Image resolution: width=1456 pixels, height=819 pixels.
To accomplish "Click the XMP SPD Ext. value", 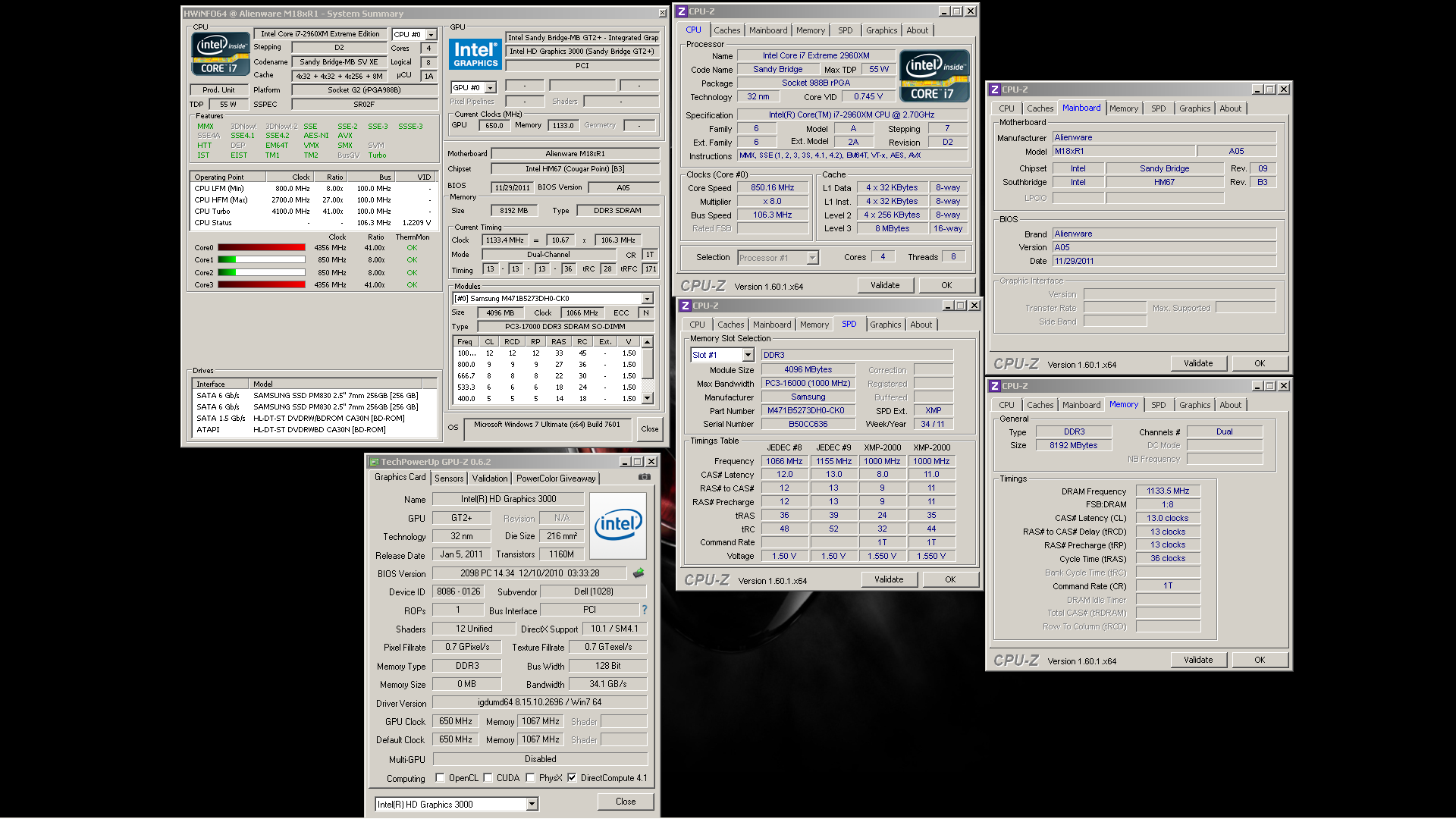I will point(933,411).
